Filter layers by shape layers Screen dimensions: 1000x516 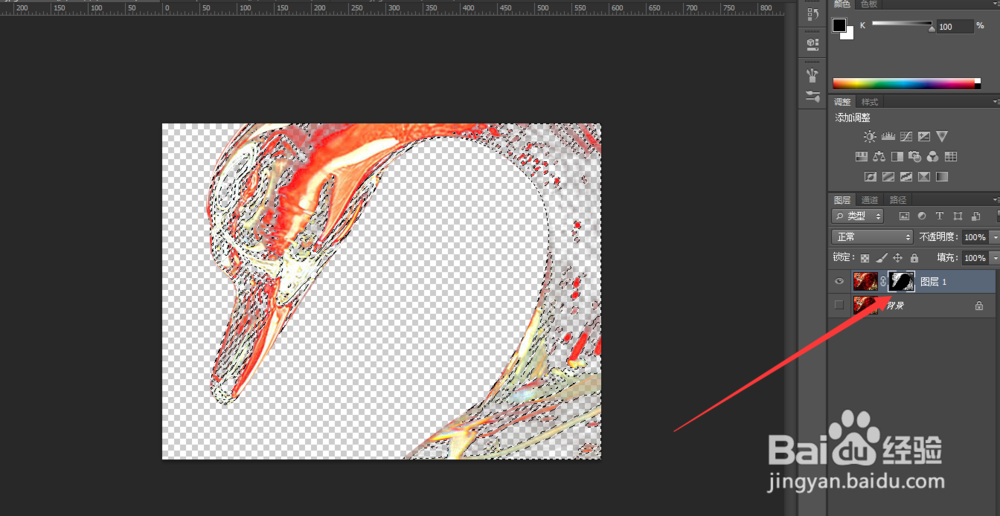(957, 216)
